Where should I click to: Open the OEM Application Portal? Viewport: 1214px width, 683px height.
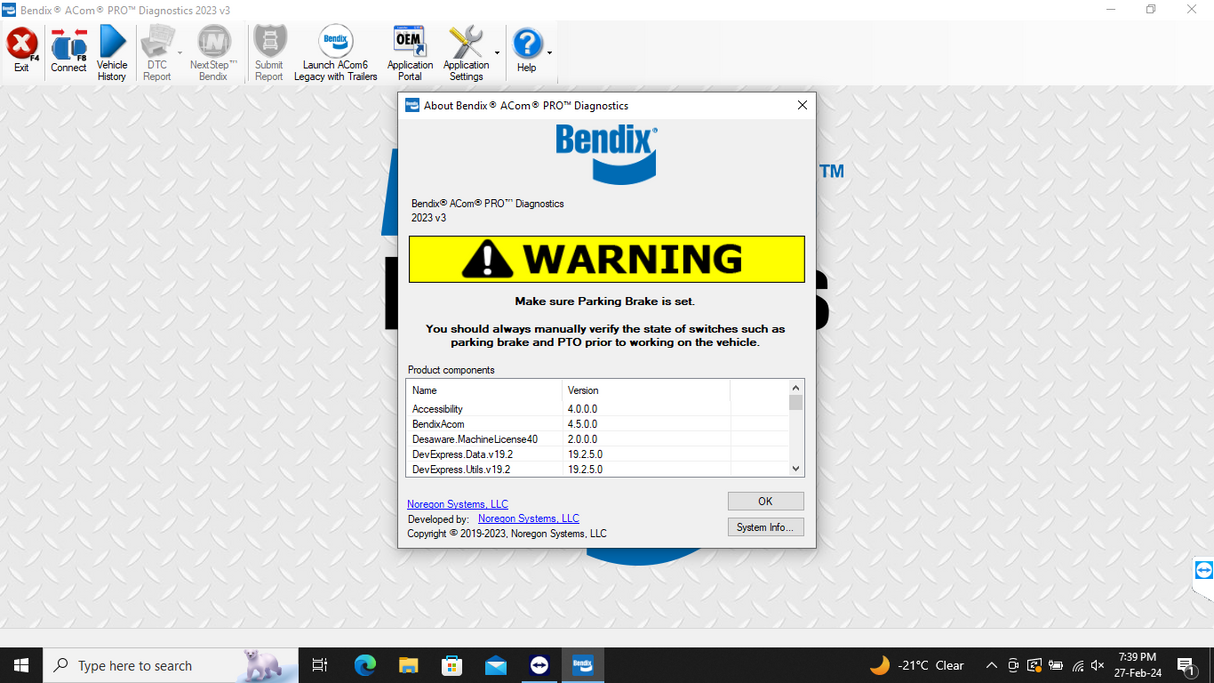(409, 50)
